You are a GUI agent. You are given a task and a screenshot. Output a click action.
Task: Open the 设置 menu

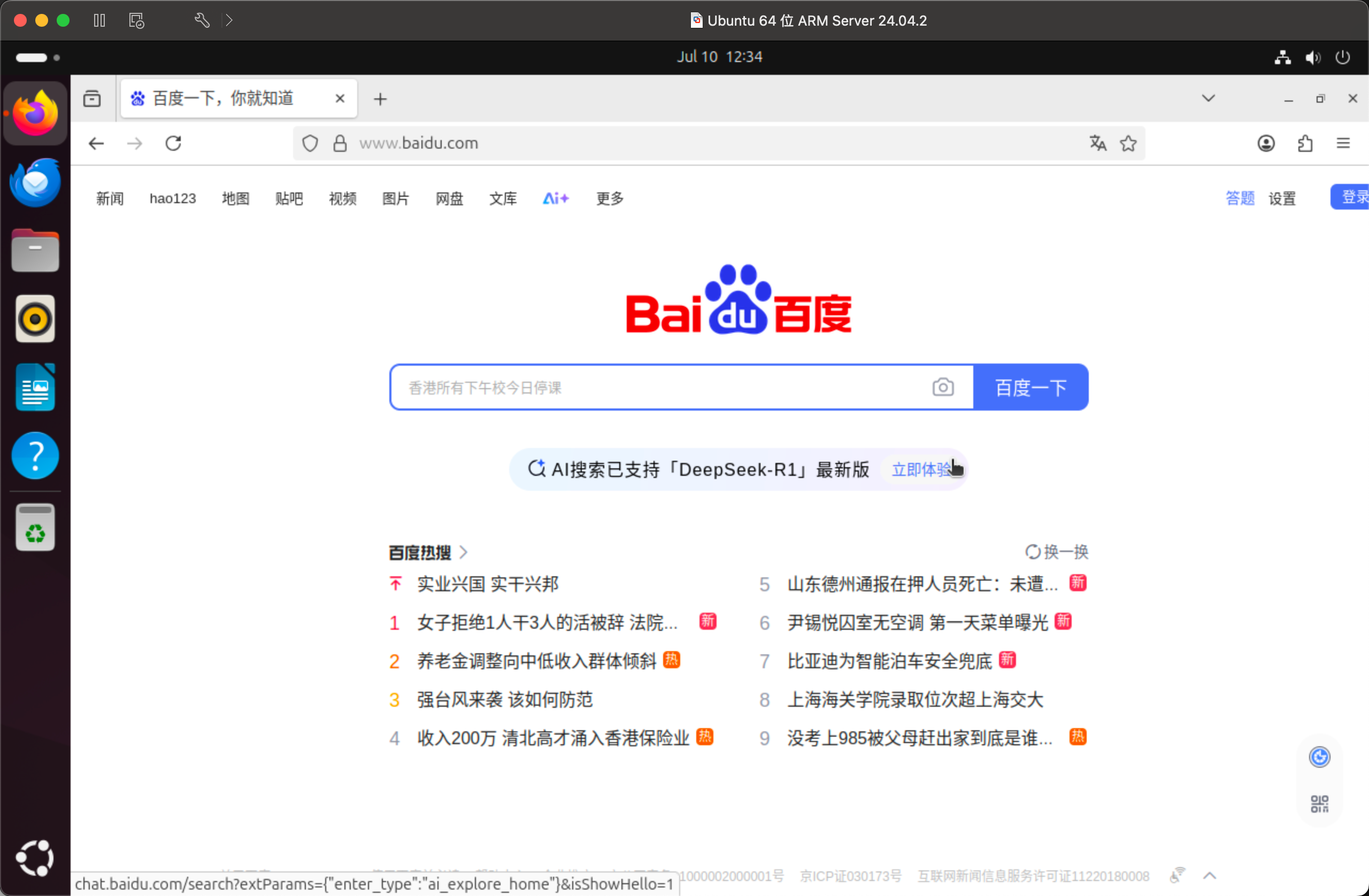coord(1282,198)
